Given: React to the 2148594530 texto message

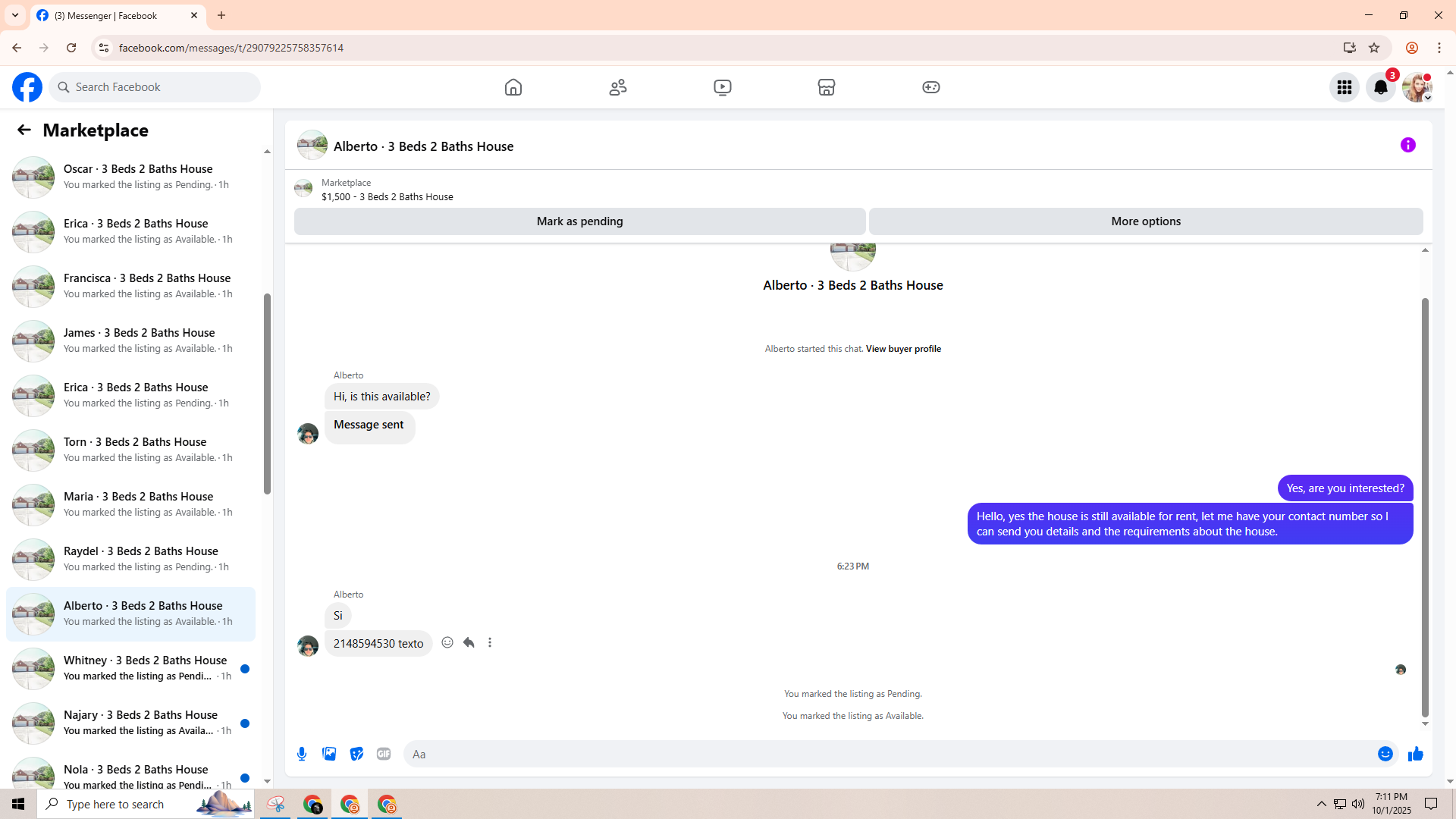Looking at the screenshot, I should pos(447,642).
